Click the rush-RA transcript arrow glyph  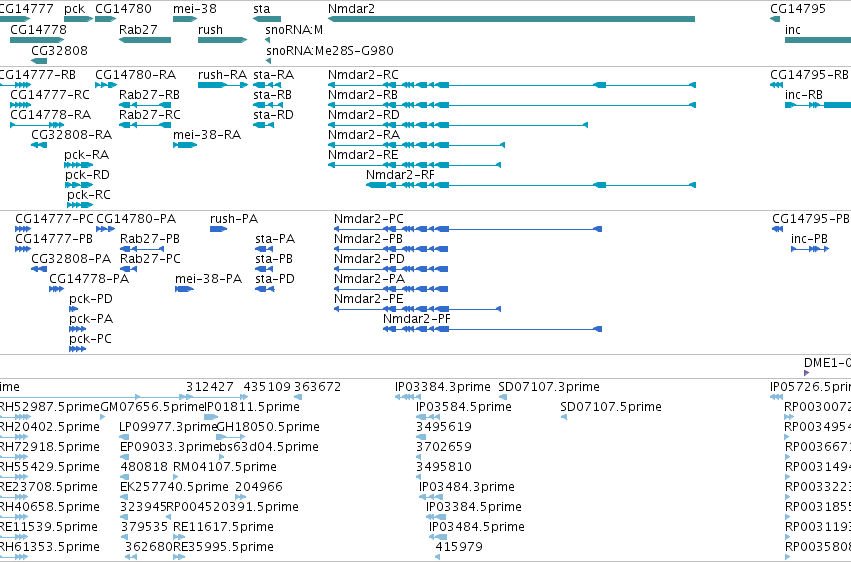coord(223,85)
